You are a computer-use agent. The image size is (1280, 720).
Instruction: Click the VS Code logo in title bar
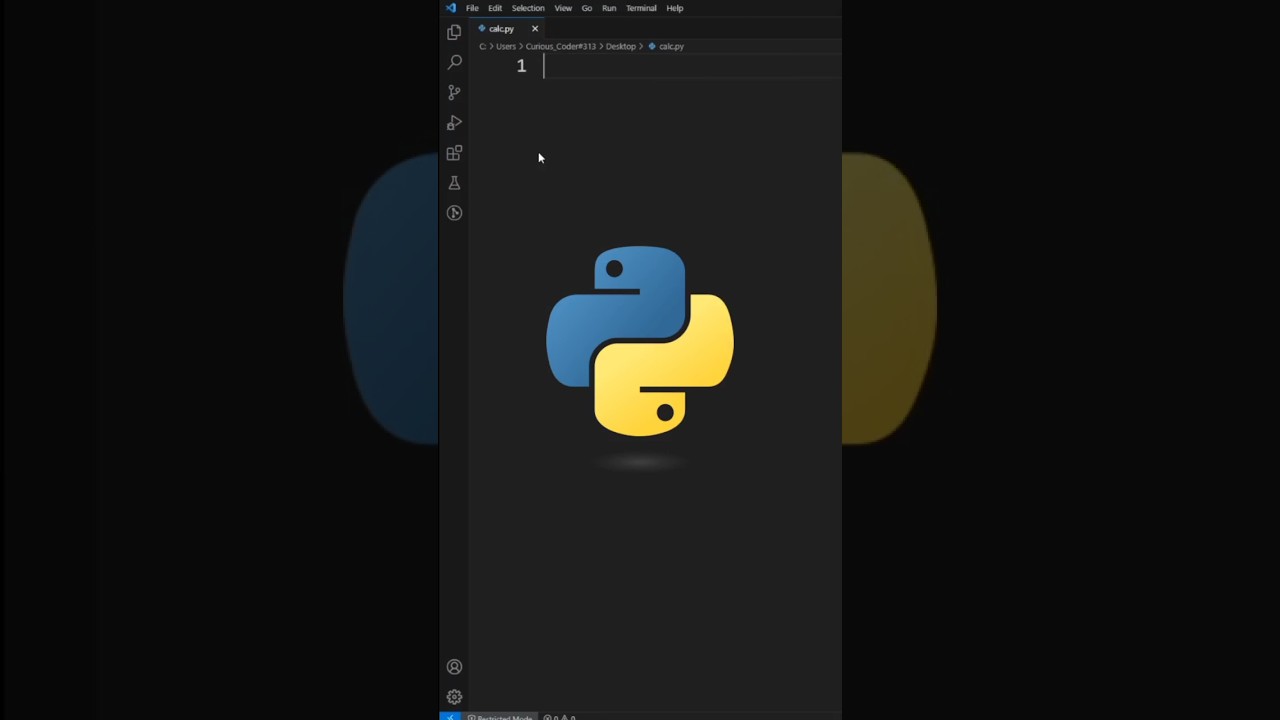[x=451, y=8]
